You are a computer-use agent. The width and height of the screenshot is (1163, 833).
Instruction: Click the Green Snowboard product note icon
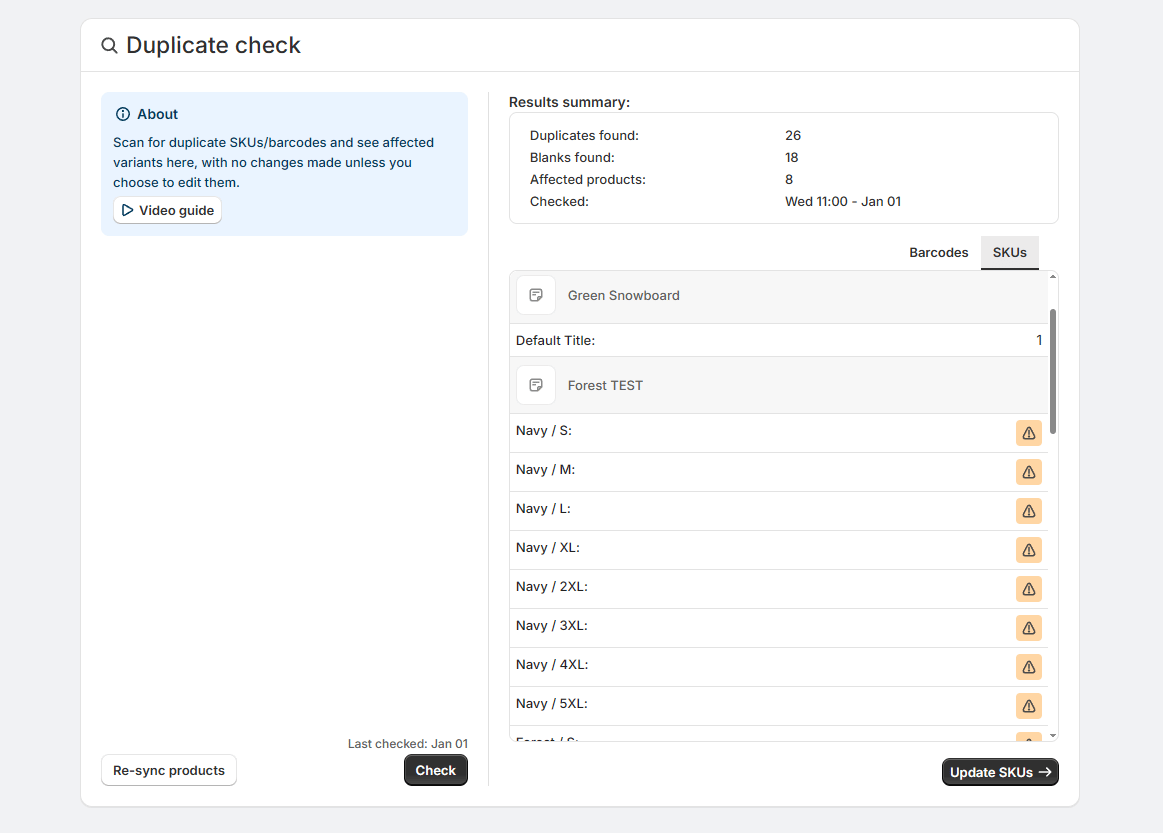[536, 295]
